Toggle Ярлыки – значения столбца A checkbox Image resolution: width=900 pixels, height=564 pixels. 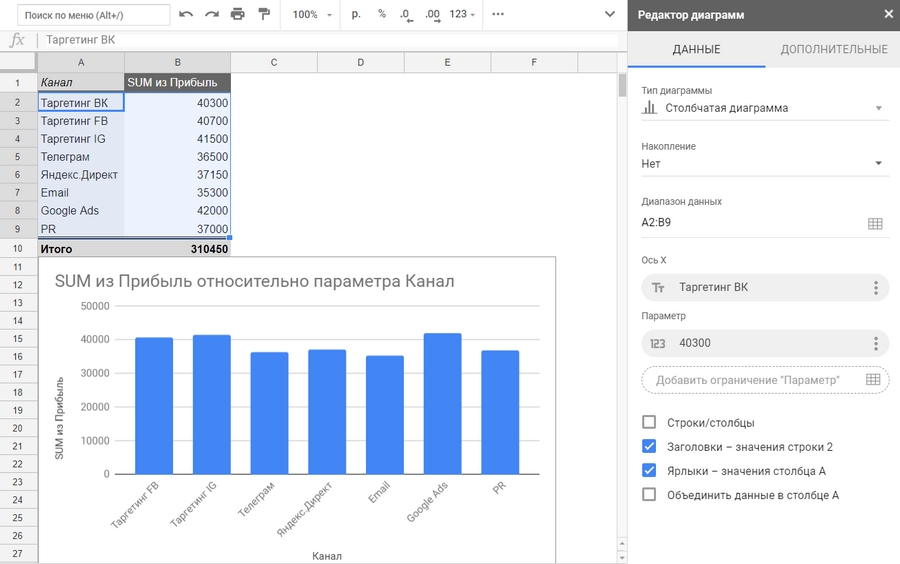click(x=649, y=471)
